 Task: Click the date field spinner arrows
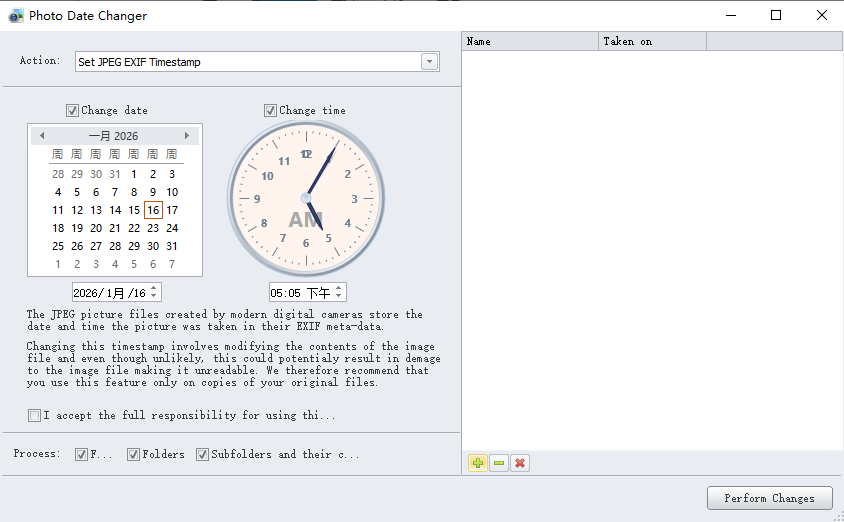click(154, 293)
